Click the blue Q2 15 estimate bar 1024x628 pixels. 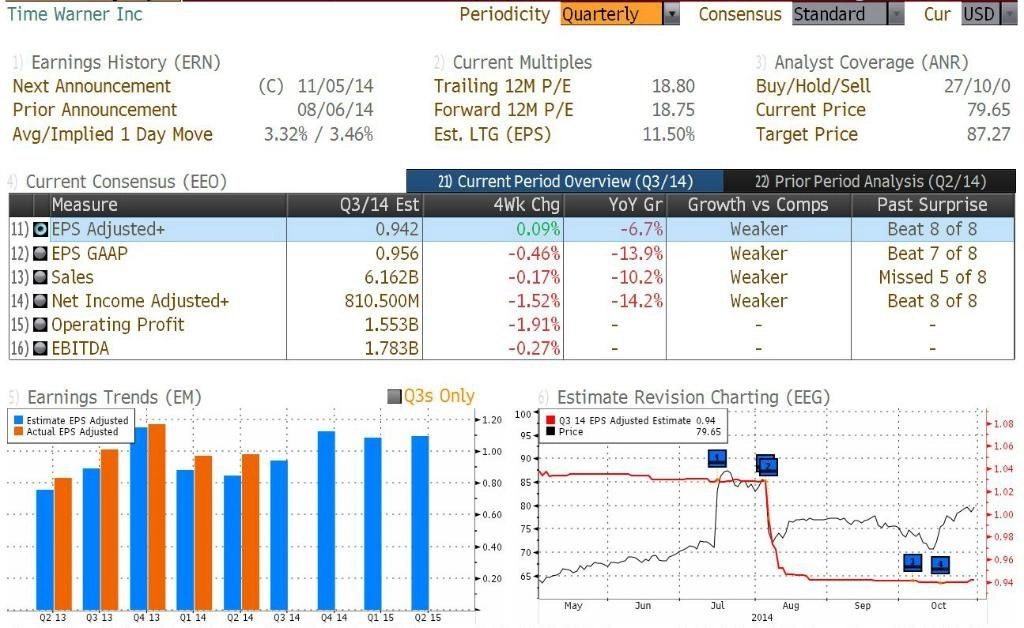click(420, 522)
